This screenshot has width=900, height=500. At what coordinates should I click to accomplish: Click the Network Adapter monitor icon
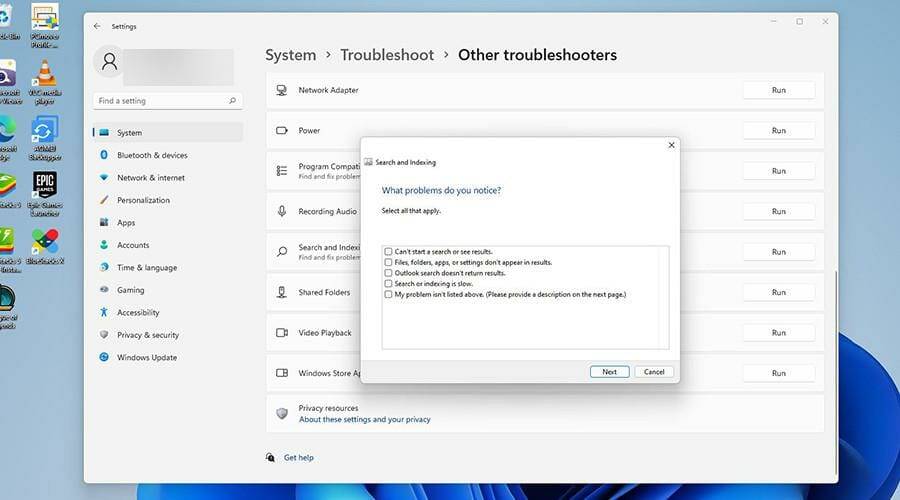[x=282, y=90]
